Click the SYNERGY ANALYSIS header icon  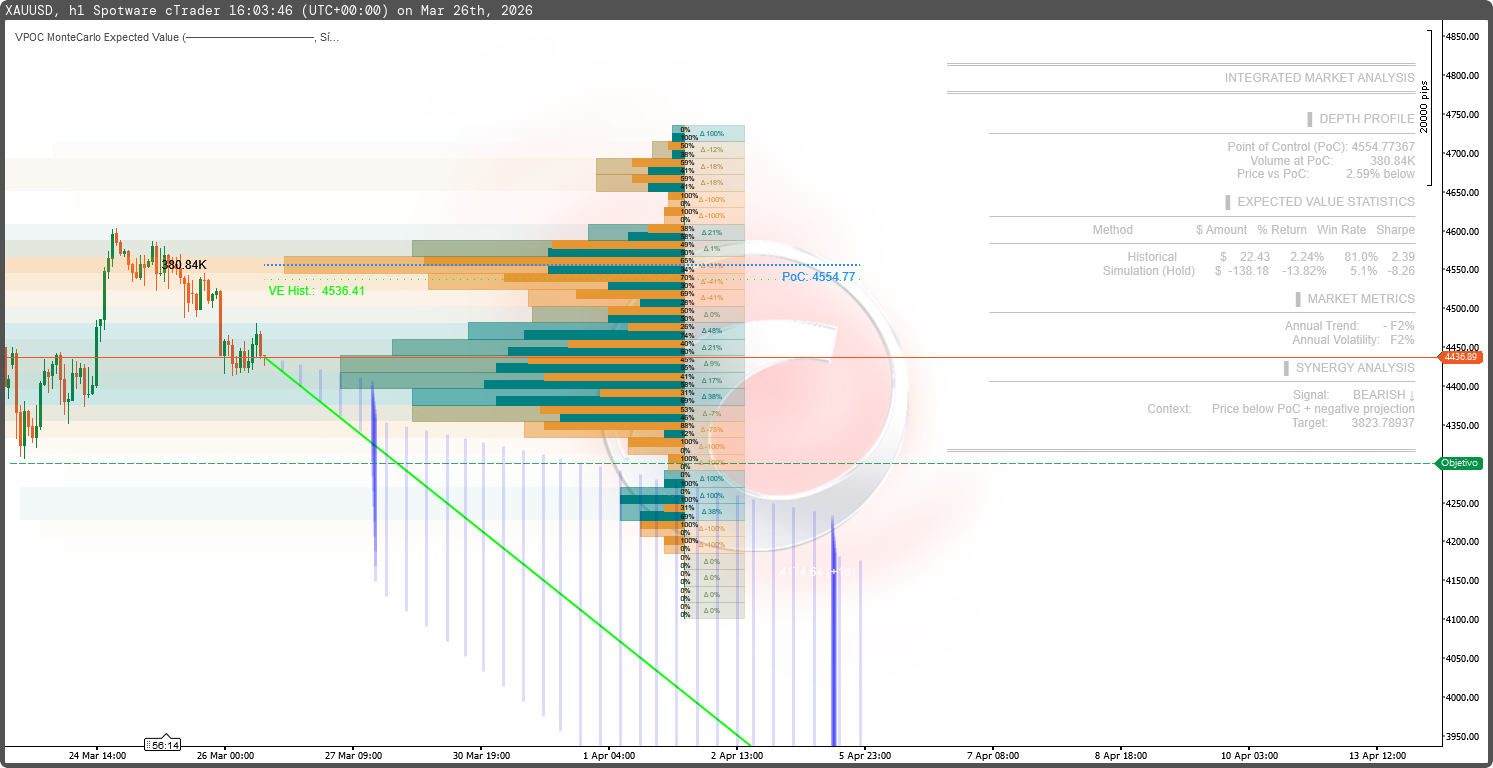click(1285, 368)
